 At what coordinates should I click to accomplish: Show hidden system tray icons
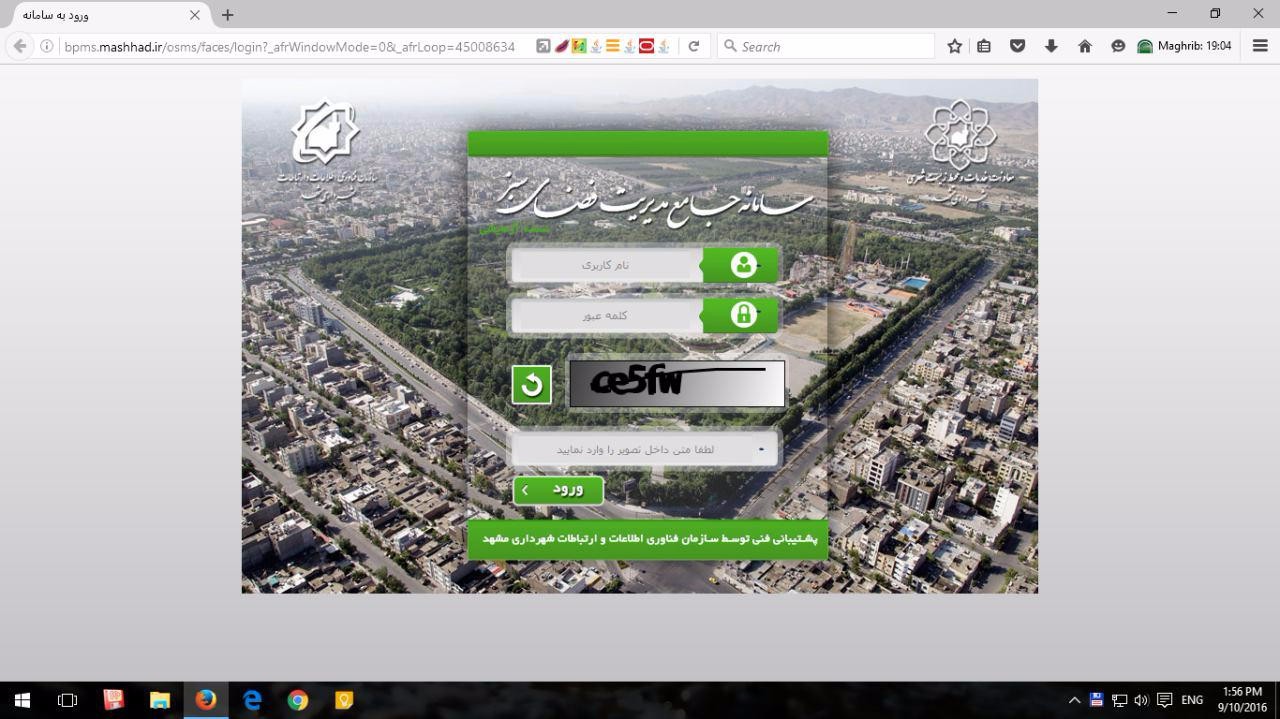tap(1074, 700)
